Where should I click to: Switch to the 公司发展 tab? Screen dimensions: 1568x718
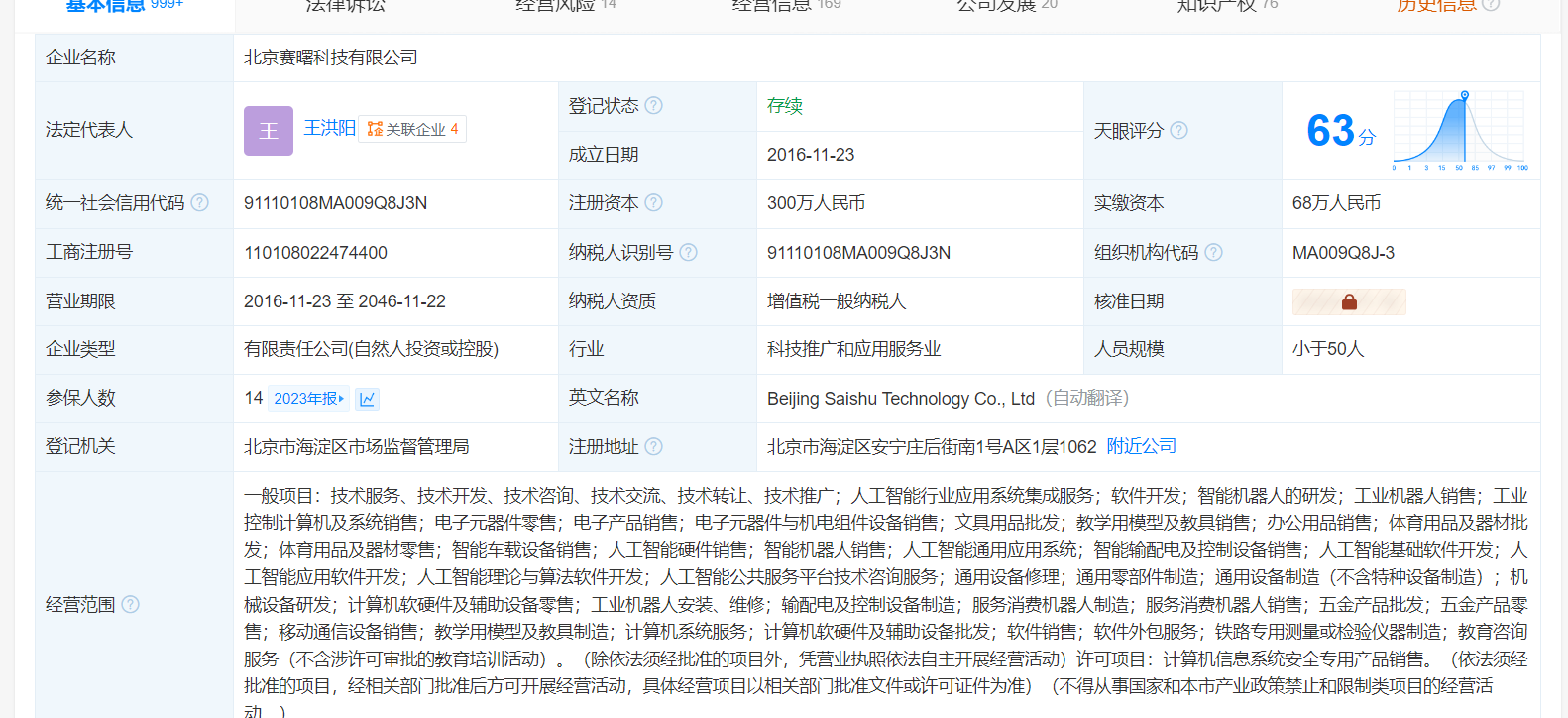tap(1007, 5)
